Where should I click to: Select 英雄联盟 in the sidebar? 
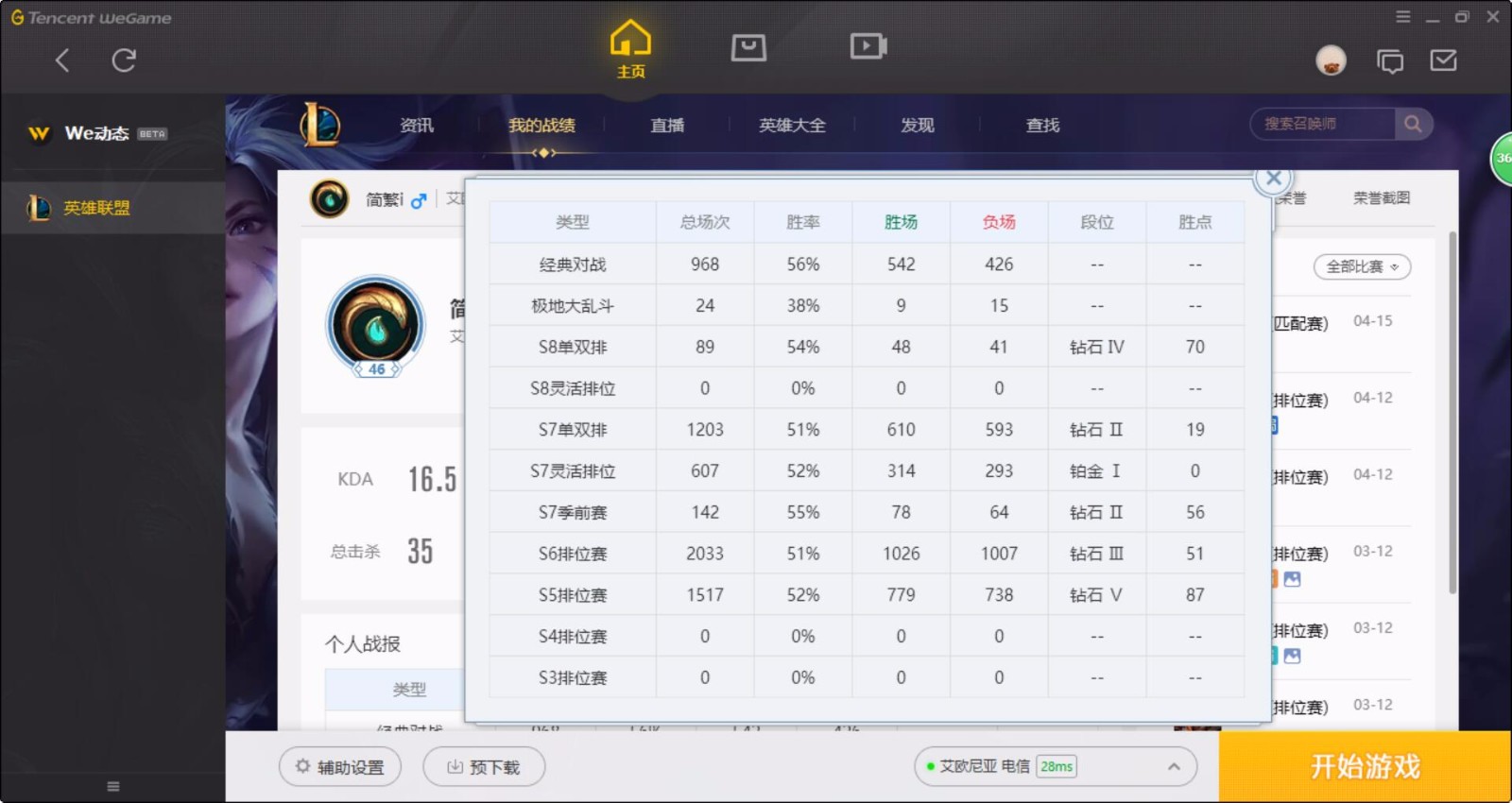point(113,208)
